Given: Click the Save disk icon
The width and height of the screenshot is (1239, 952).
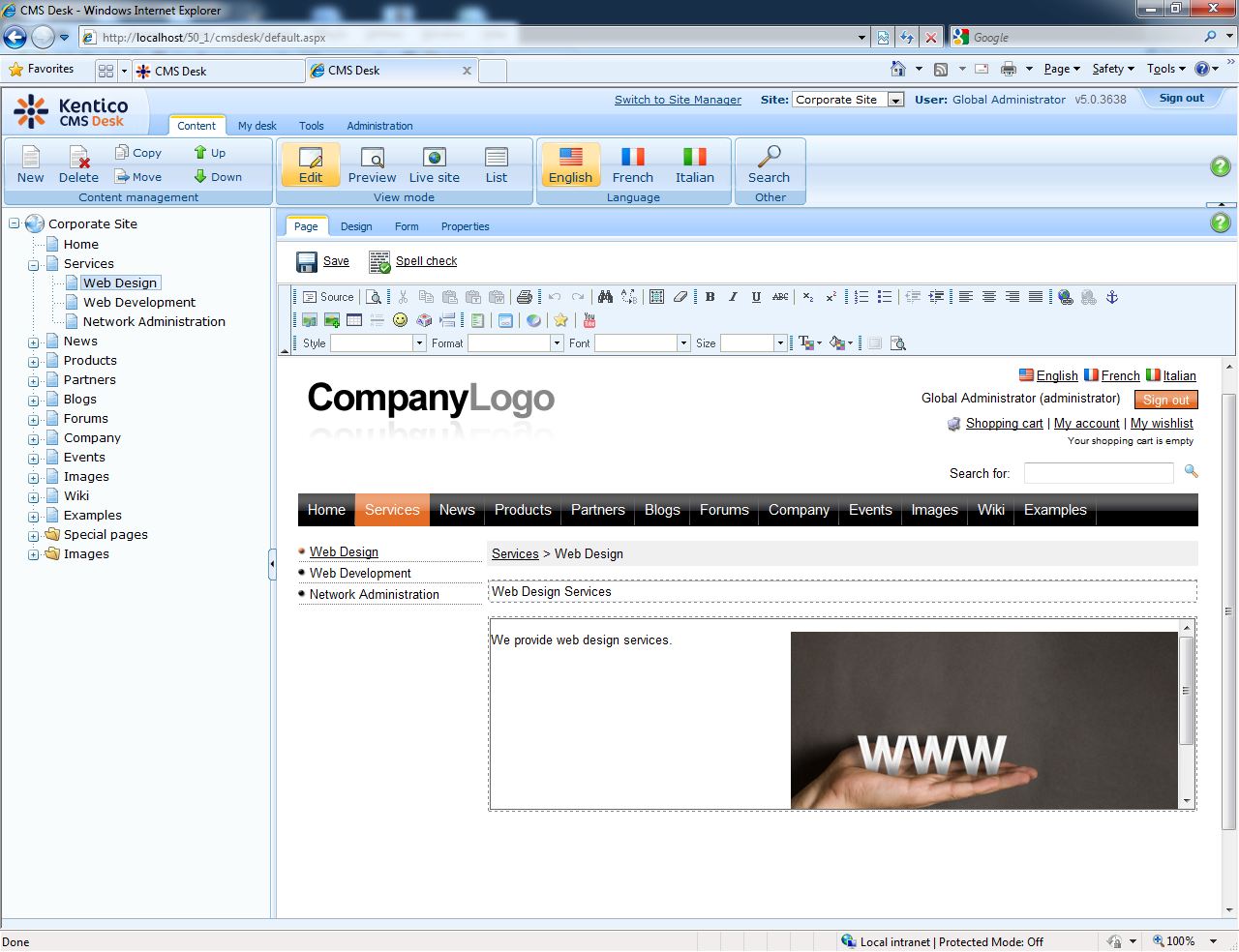Looking at the screenshot, I should point(307,262).
